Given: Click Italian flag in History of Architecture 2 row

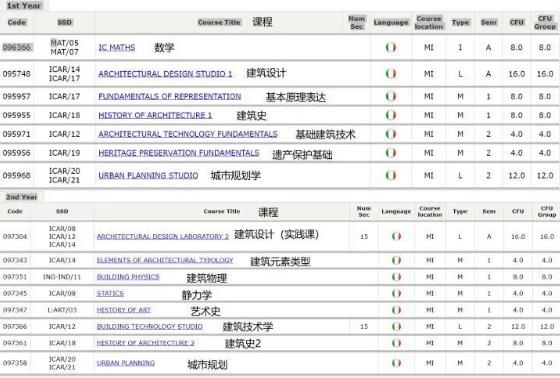Looking at the screenshot, I should point(396,343).
